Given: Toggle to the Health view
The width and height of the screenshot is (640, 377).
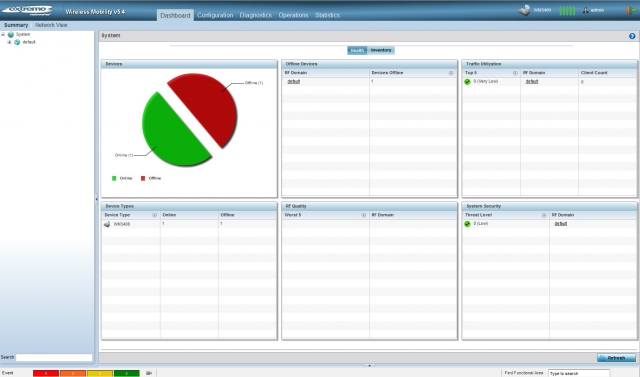Looking at the screenshot, I should point(357,50).
